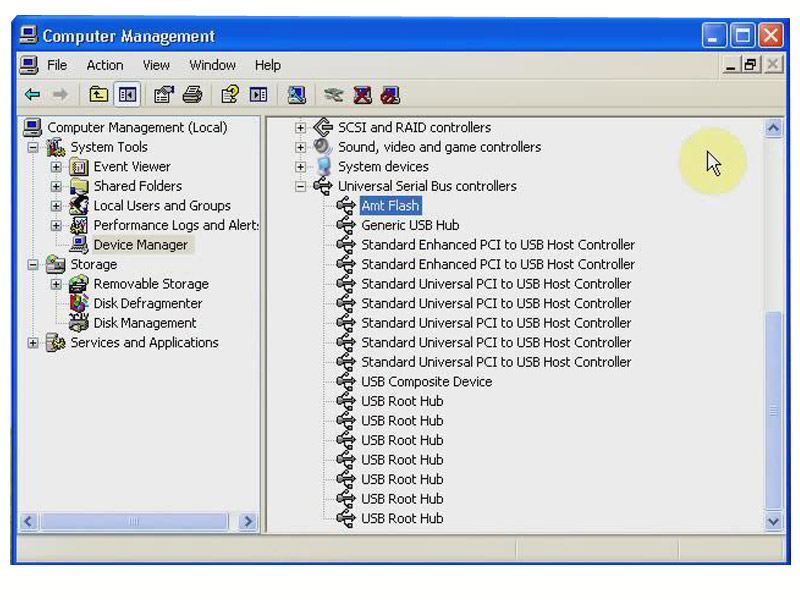Screen dimensions: 800x600
Task: Open the Properties toolbar icon
Action: click(164, 95)
